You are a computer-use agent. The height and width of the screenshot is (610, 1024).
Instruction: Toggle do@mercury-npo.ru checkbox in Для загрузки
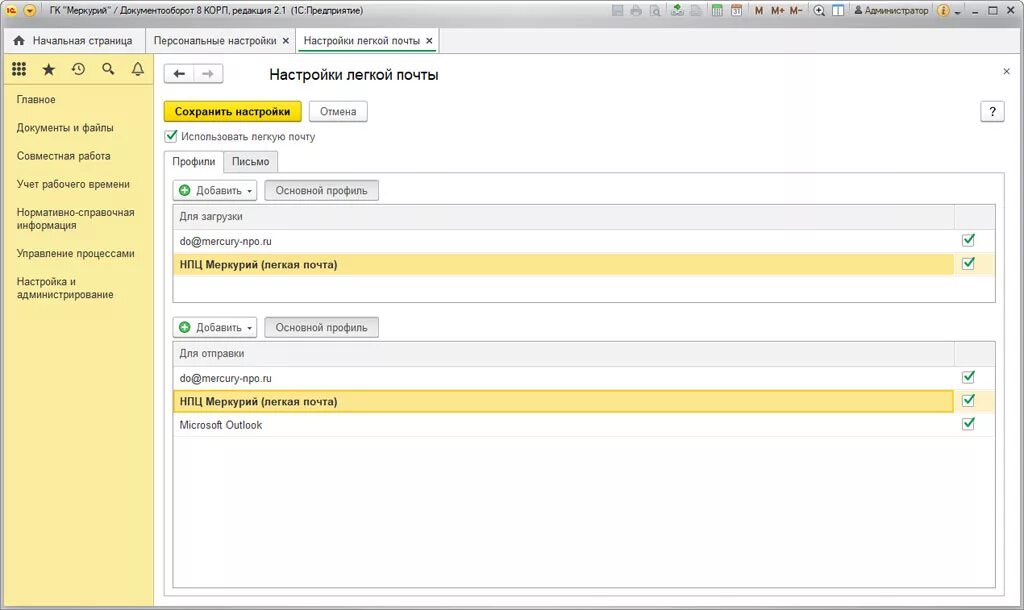point(968,240)
